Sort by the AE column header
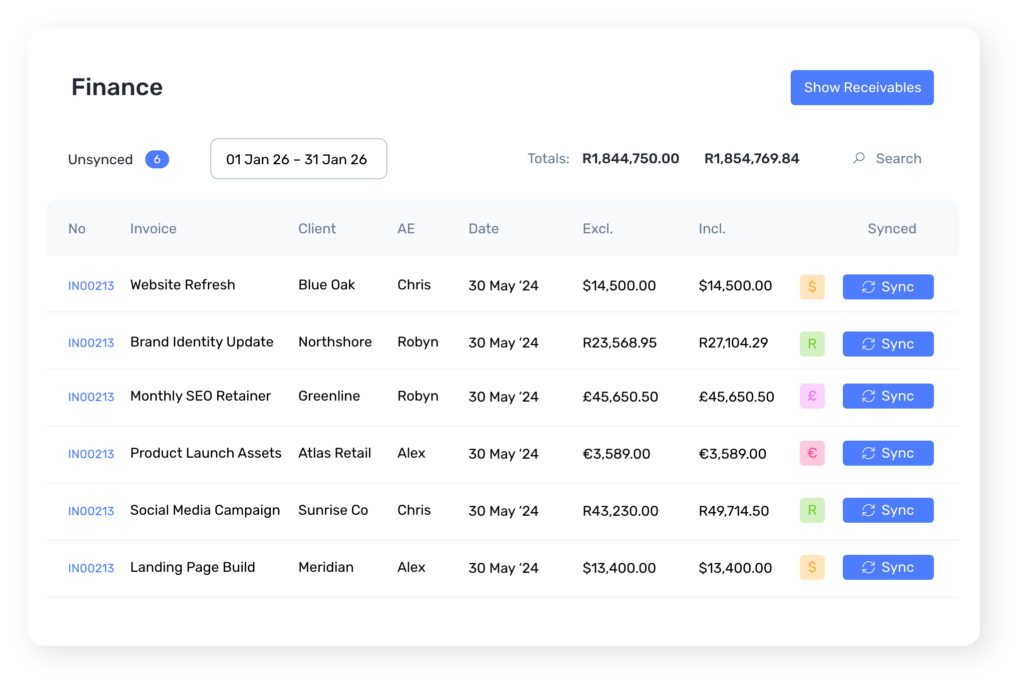This screenshot has height=690, width=1024. (x=406, y=228)
